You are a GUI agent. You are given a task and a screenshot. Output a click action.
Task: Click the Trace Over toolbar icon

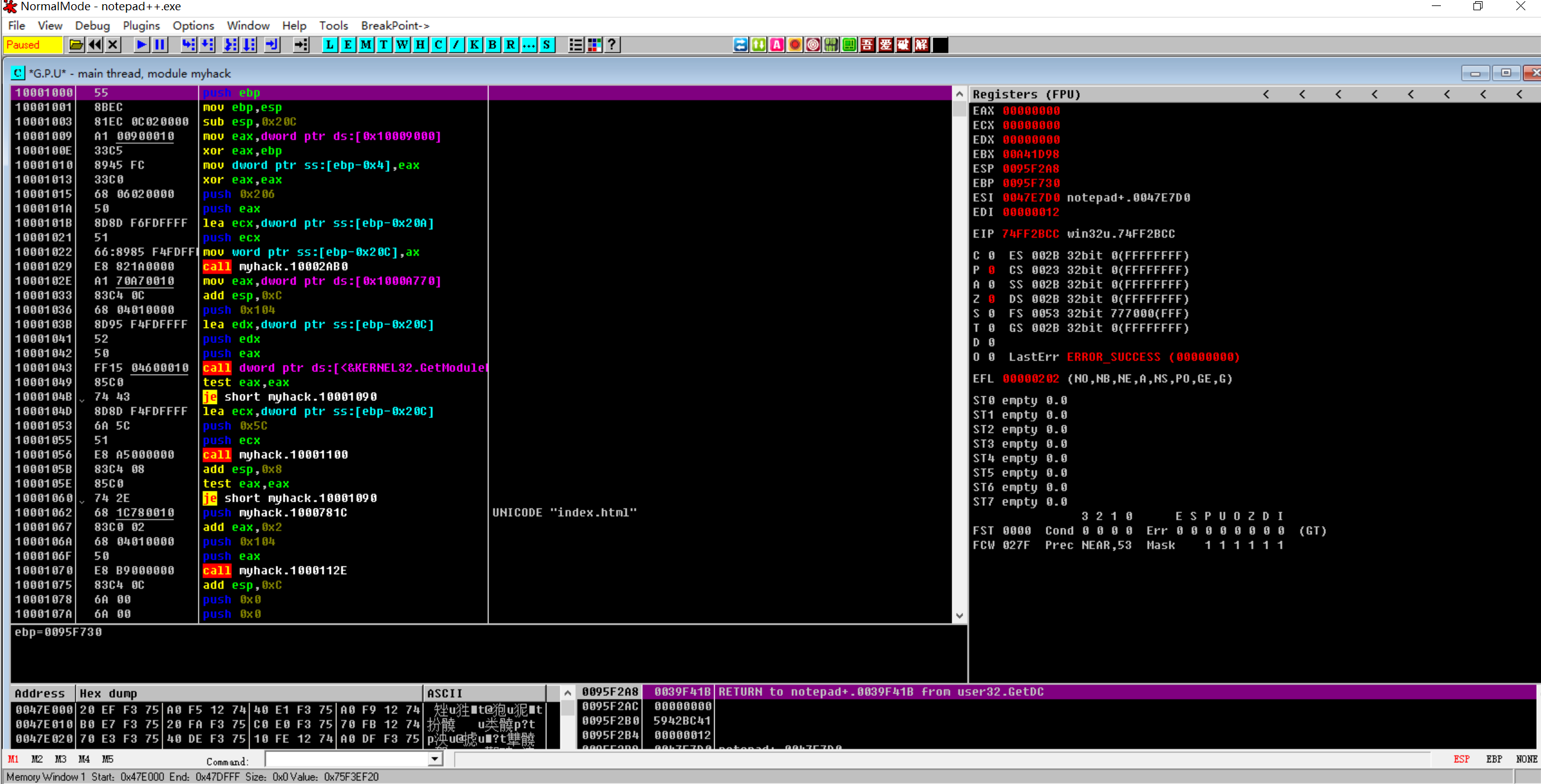coord(249,45)
